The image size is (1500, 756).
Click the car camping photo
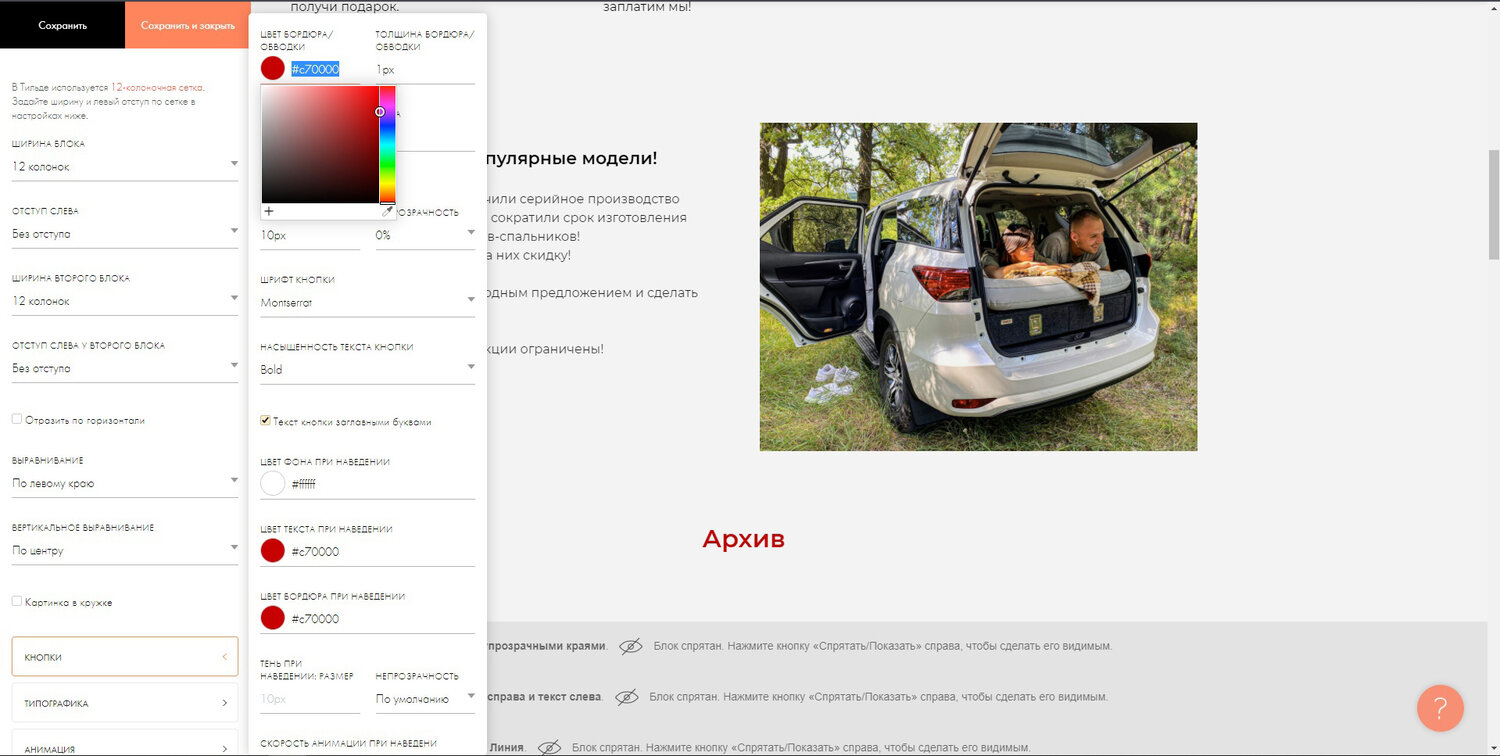[x=978, y=287]
